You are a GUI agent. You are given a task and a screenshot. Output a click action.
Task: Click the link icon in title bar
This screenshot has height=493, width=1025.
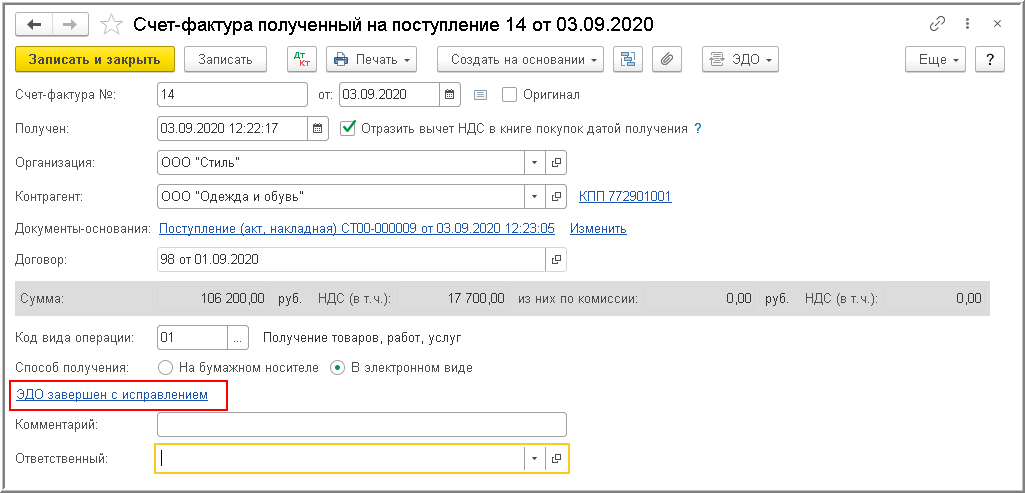pyautogui.click(x=937, y=23)
